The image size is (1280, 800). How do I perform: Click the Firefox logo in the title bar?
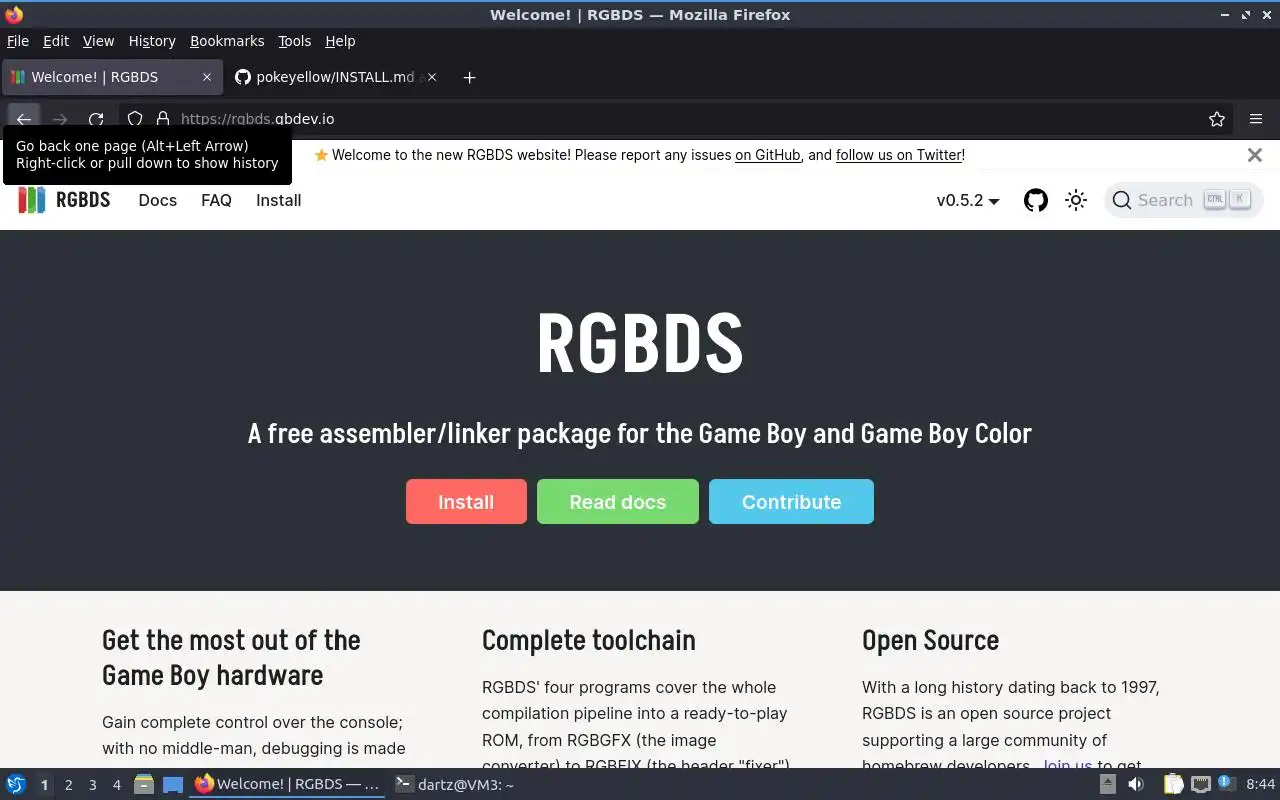click(x=14, y=15)
